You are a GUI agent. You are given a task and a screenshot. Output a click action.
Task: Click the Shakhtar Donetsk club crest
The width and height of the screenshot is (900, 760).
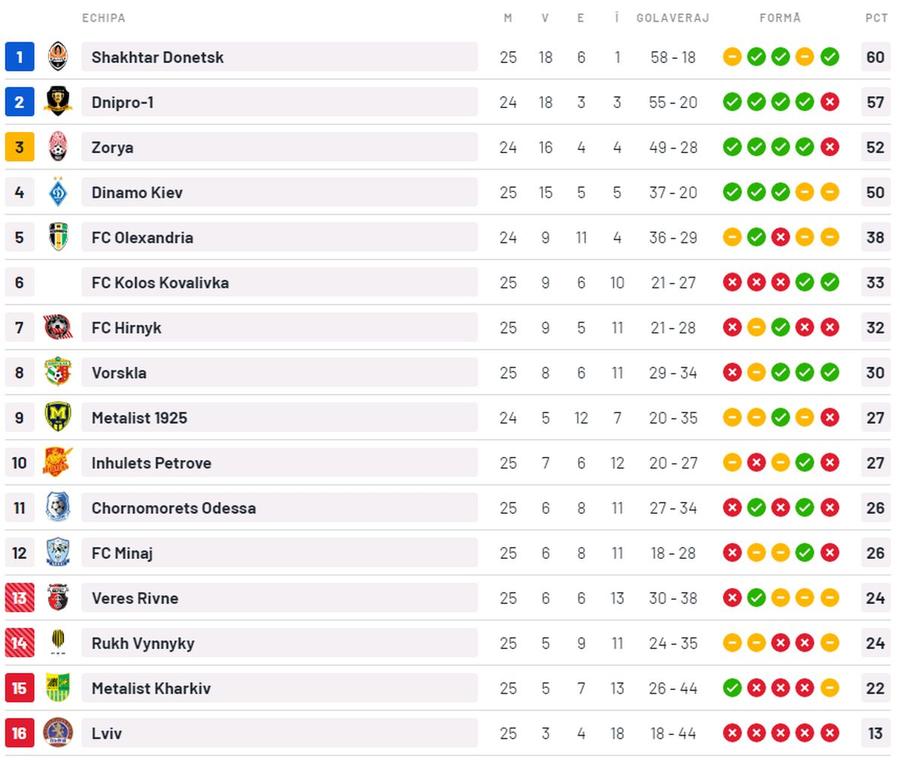tap(58, 56)
